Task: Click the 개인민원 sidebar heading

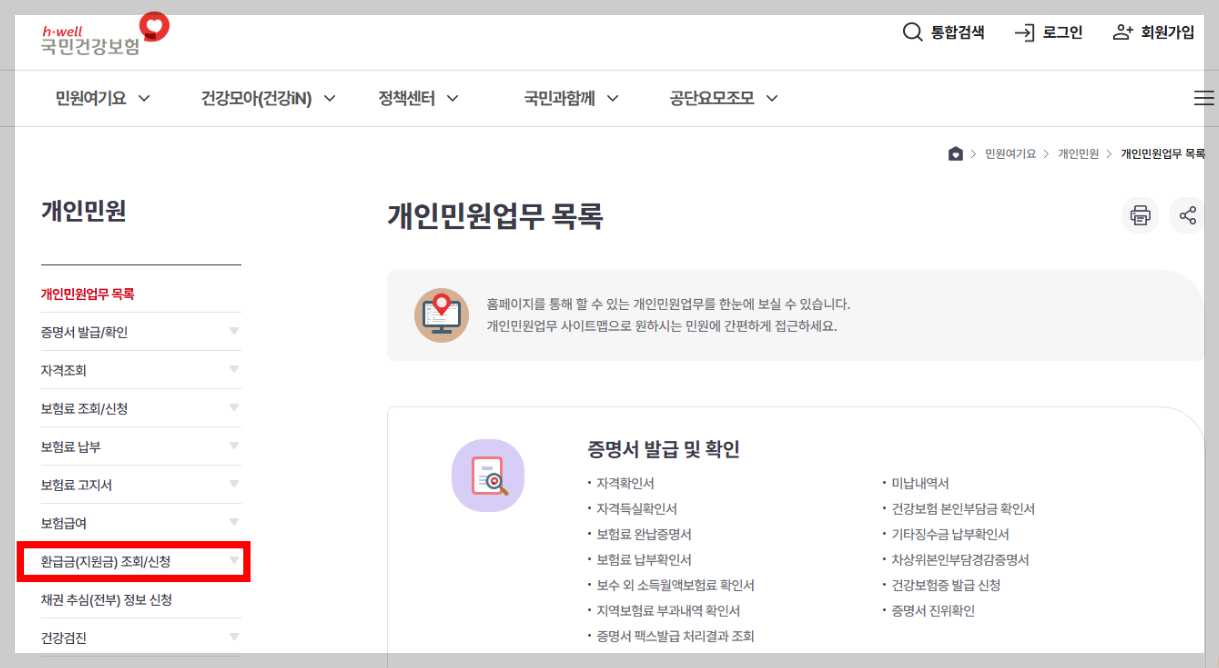Action: [83, 211]
